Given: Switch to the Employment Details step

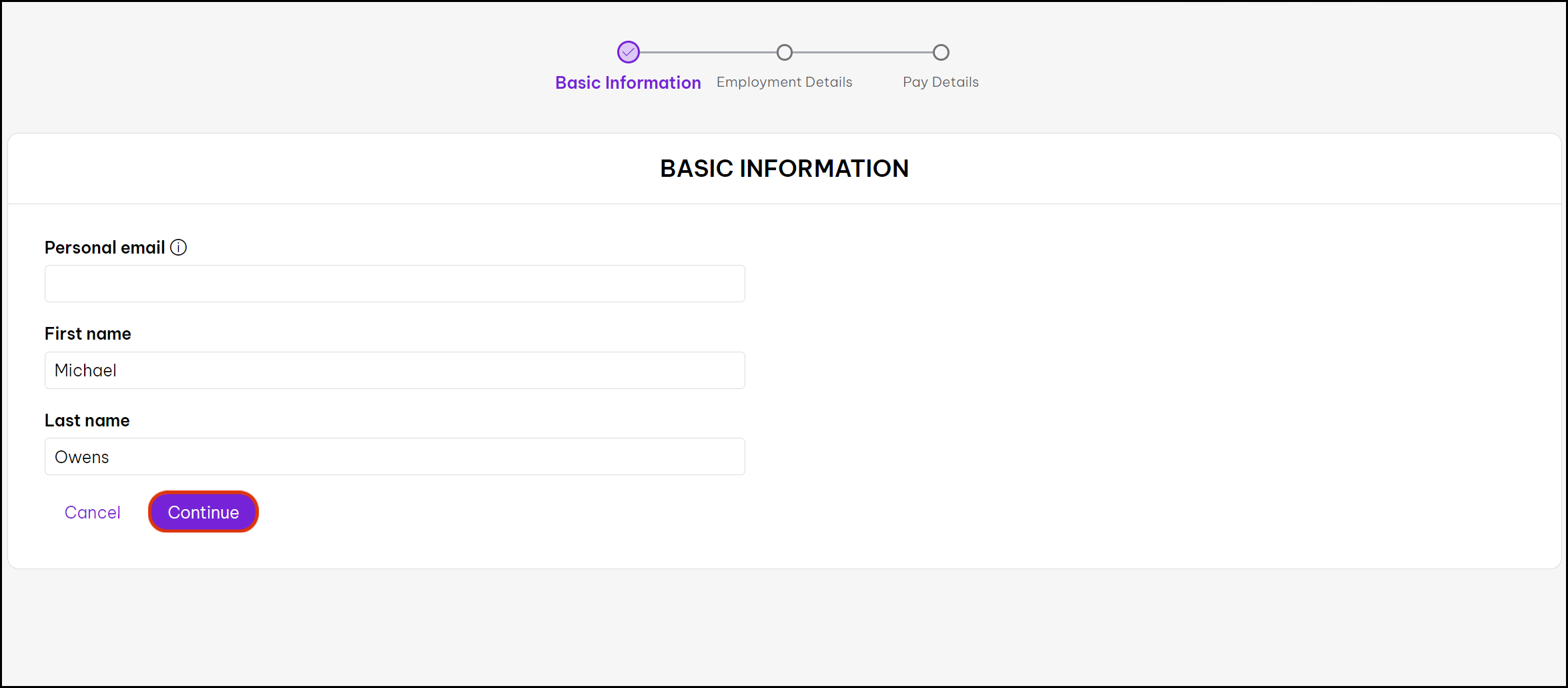Looking at the screenshot, I should (784, 81).
